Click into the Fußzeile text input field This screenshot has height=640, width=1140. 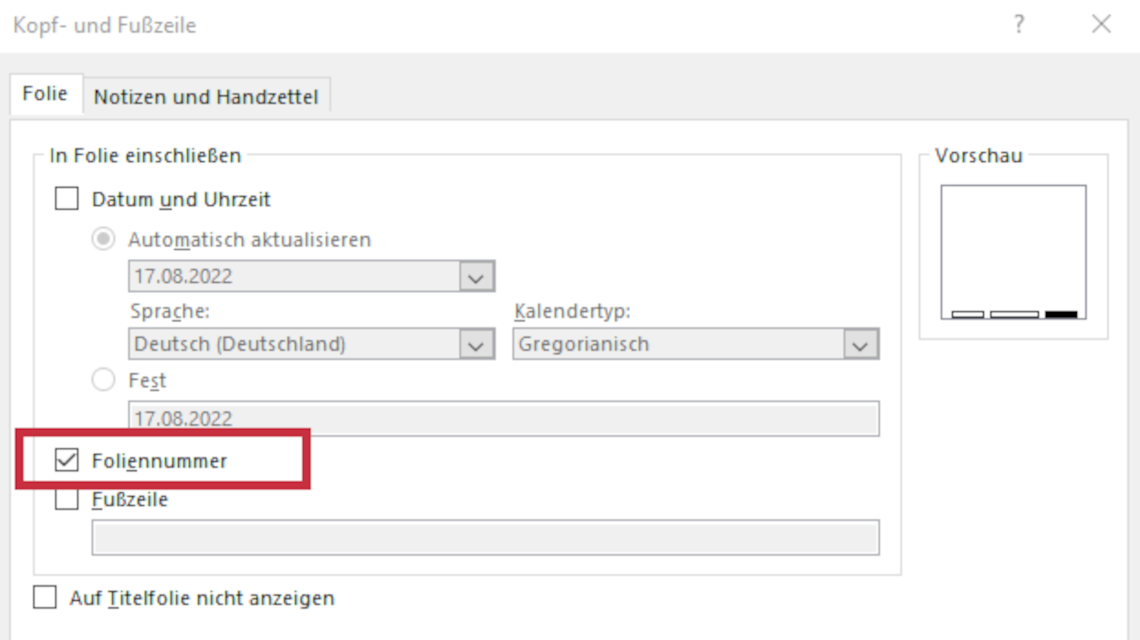click(x=486, y=537)
